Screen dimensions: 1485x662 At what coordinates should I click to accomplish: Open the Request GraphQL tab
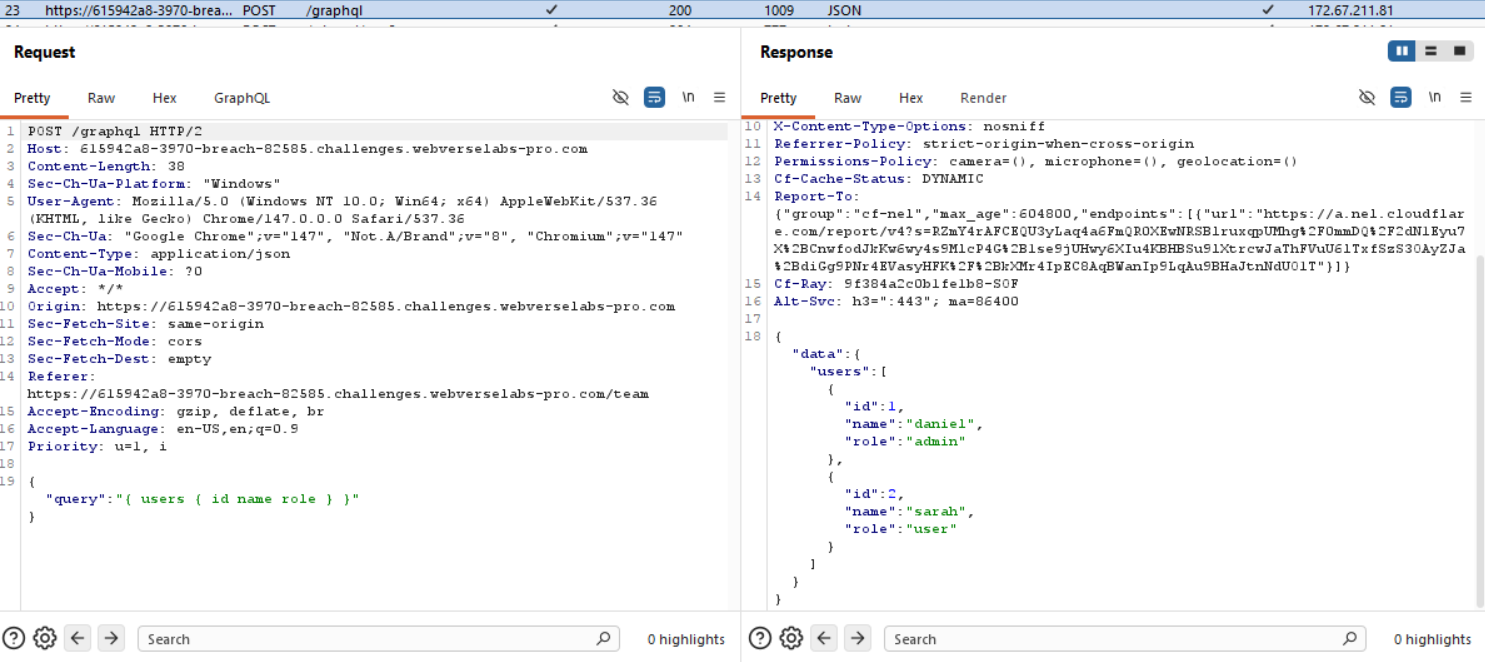coord(242,98)
